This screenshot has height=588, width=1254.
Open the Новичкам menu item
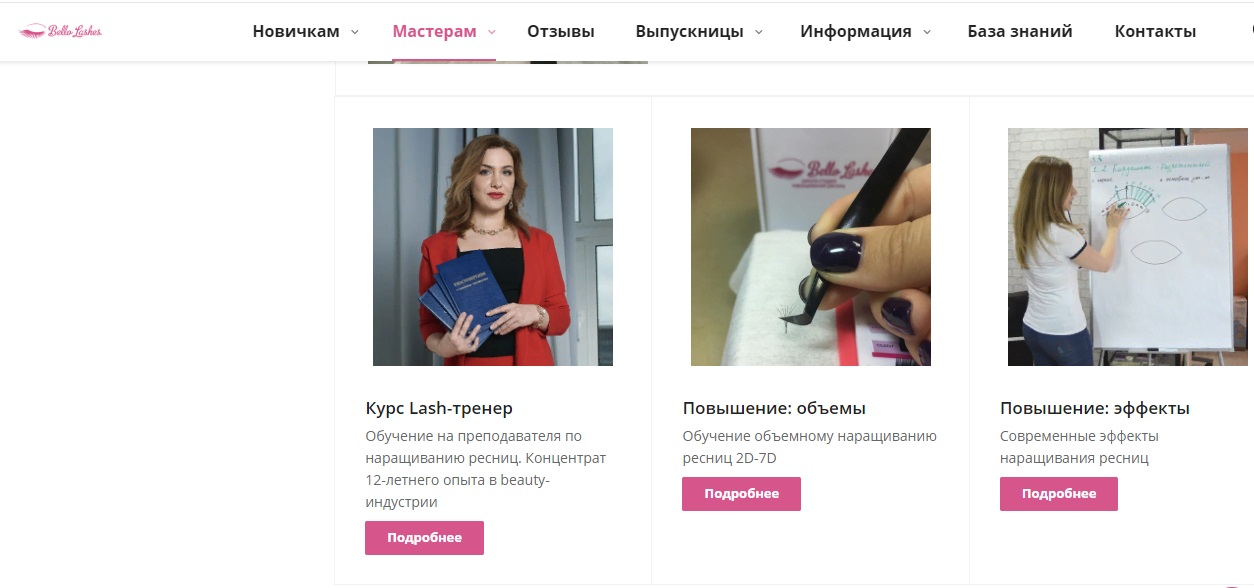click(x=296, y=31)
